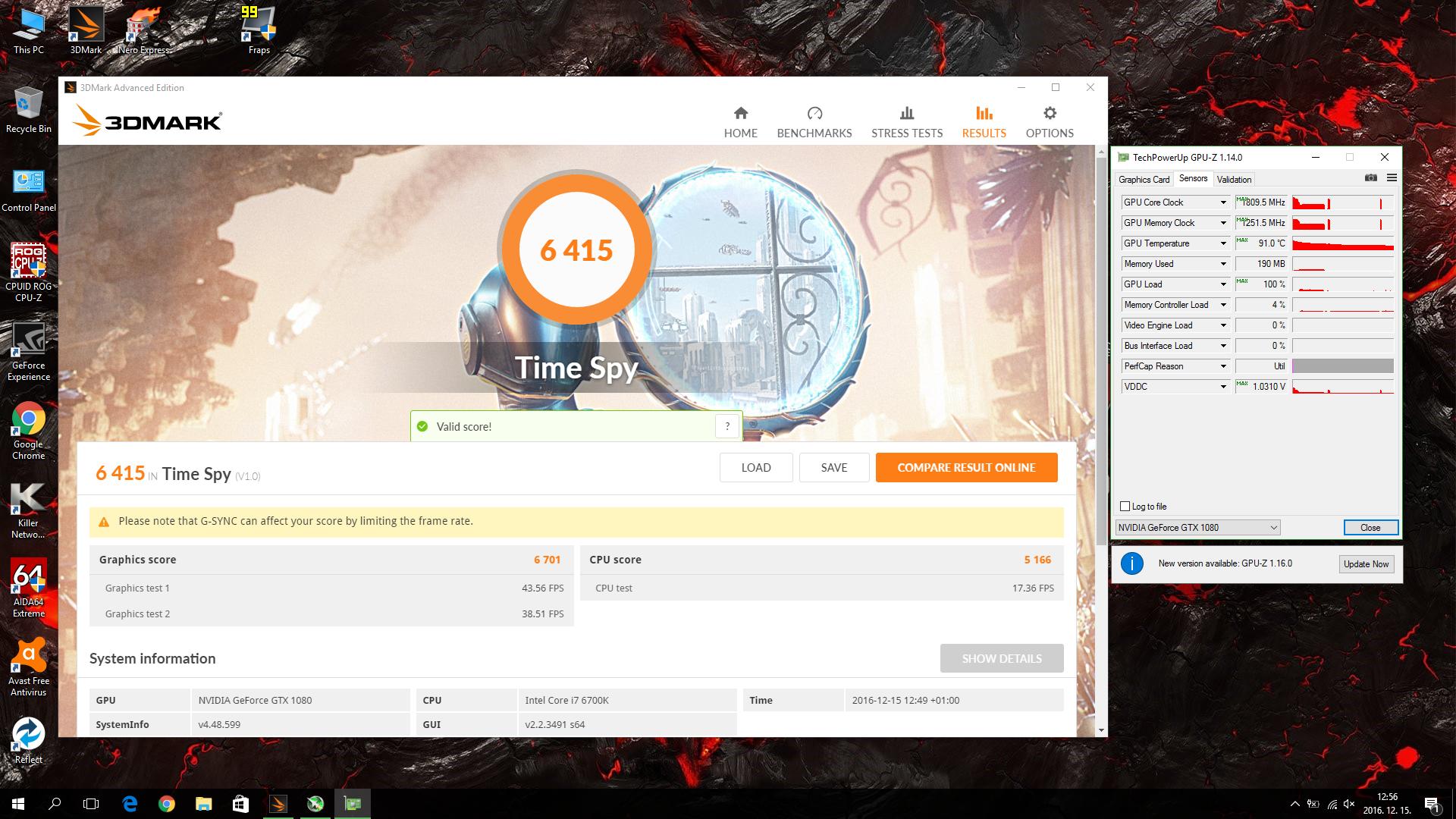The height and width of the screenshot is (819, 1456).
Task: Click the GPU-Z Close button
Action: click(1370, 528)
